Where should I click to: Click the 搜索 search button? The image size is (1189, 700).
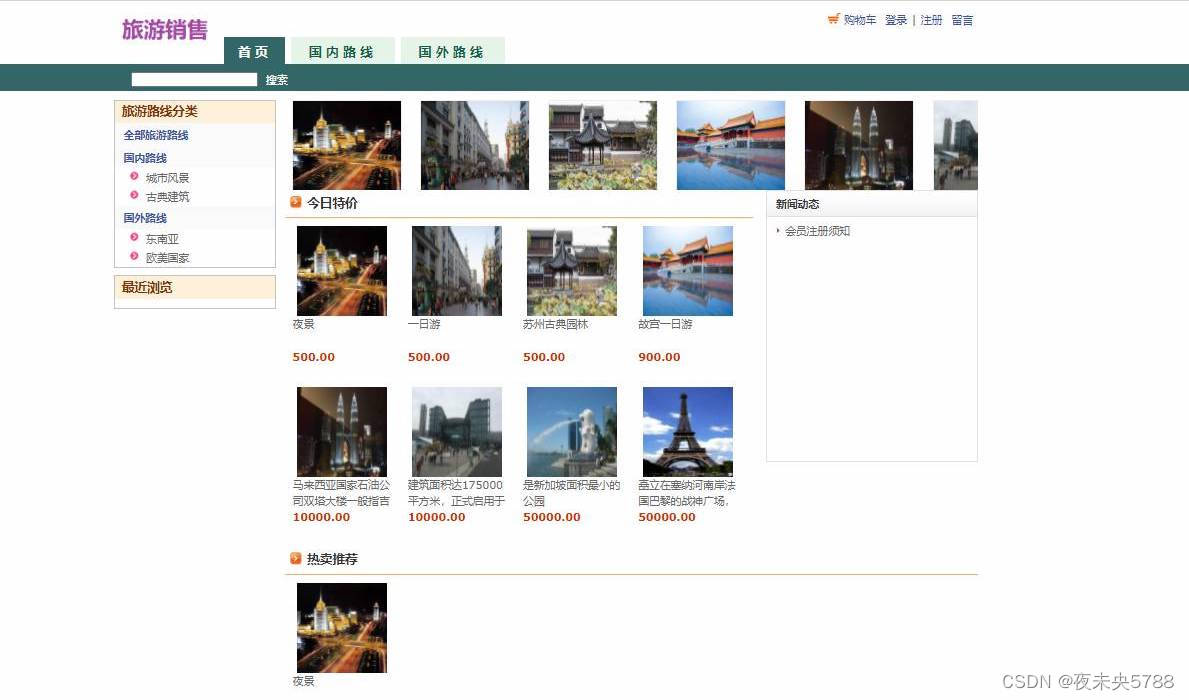pos(277,80)
